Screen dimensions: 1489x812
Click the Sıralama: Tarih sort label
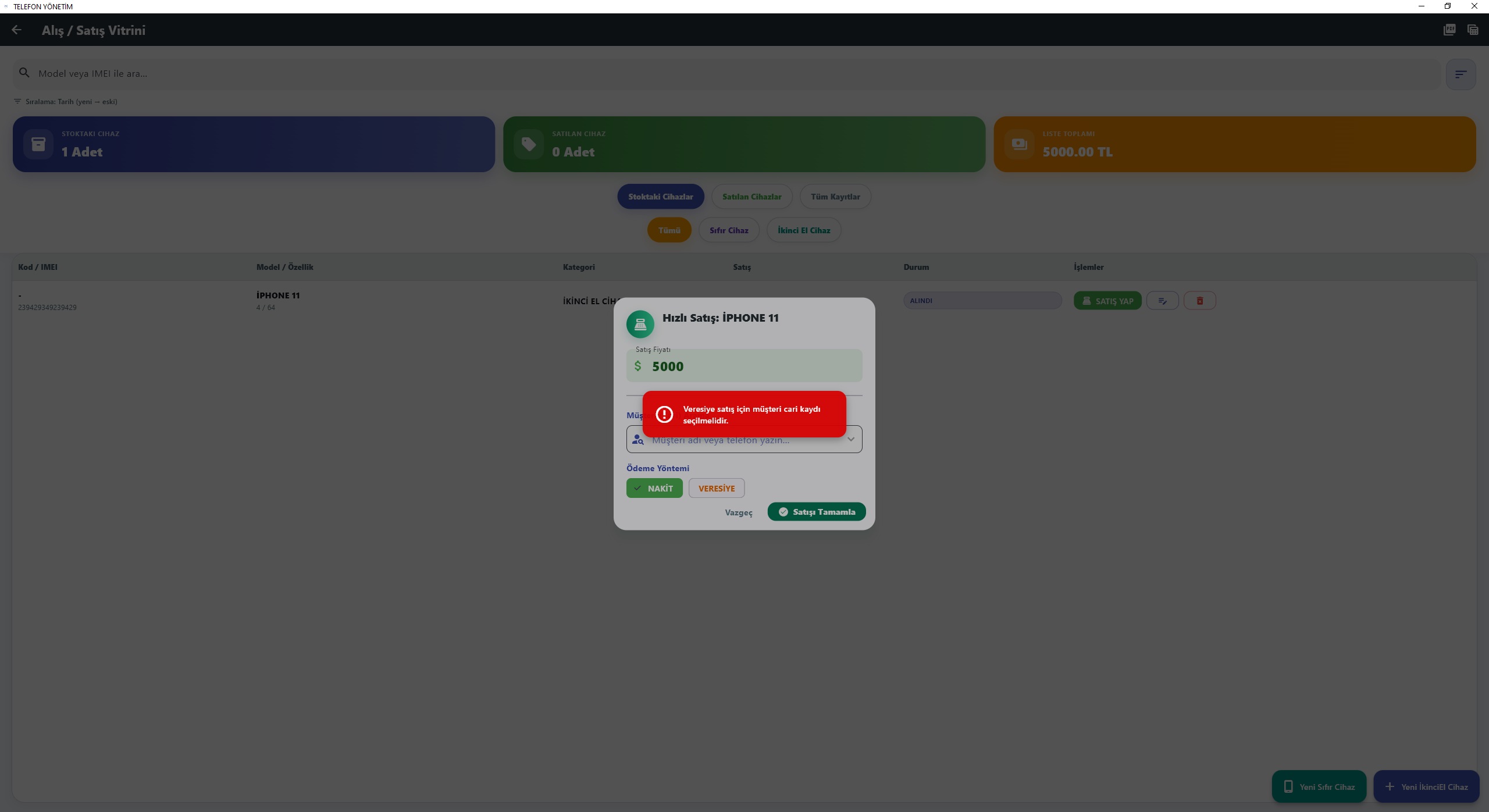(x=71, y=101)
